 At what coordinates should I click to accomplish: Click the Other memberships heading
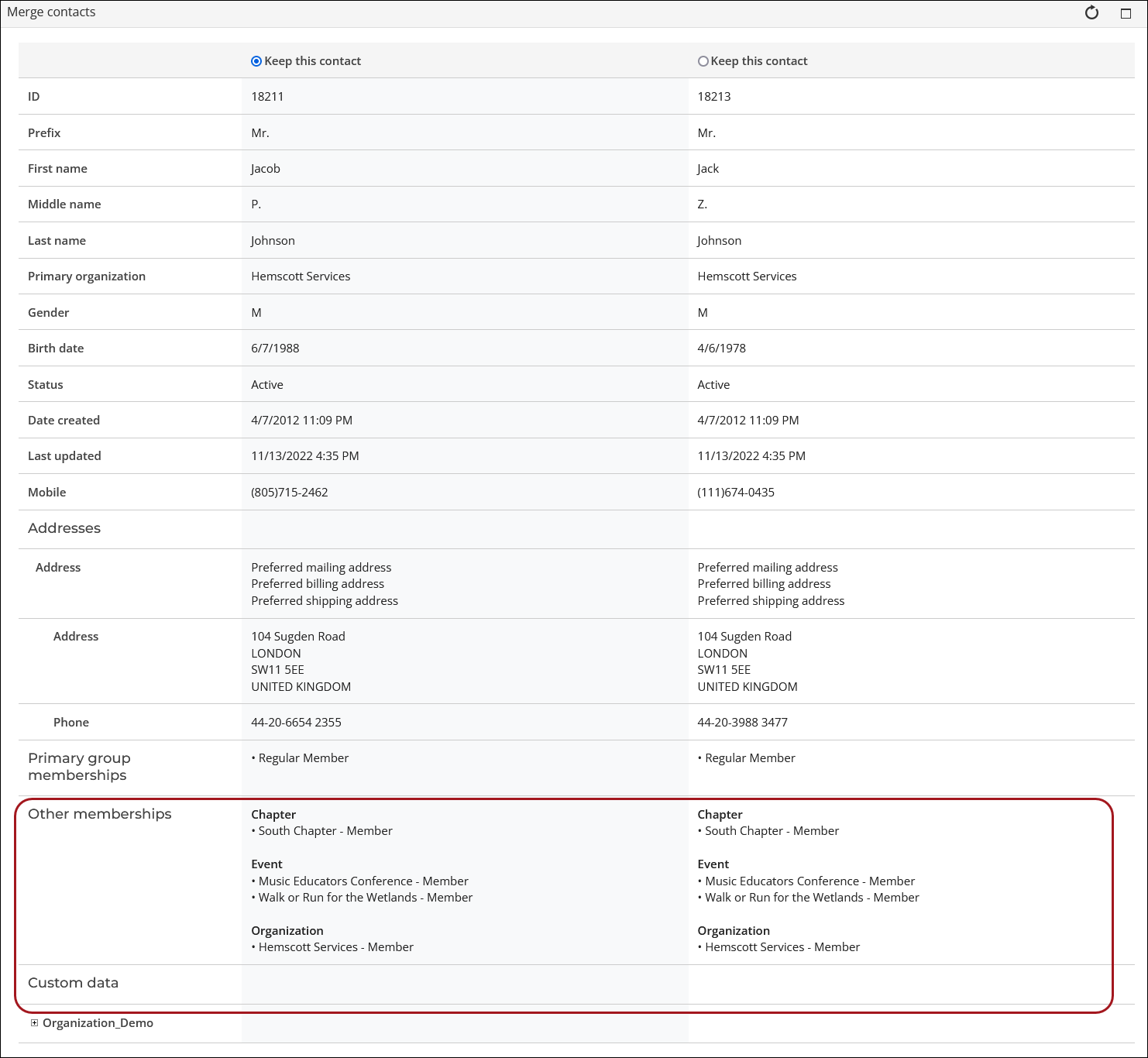click(x=100, y=814)
